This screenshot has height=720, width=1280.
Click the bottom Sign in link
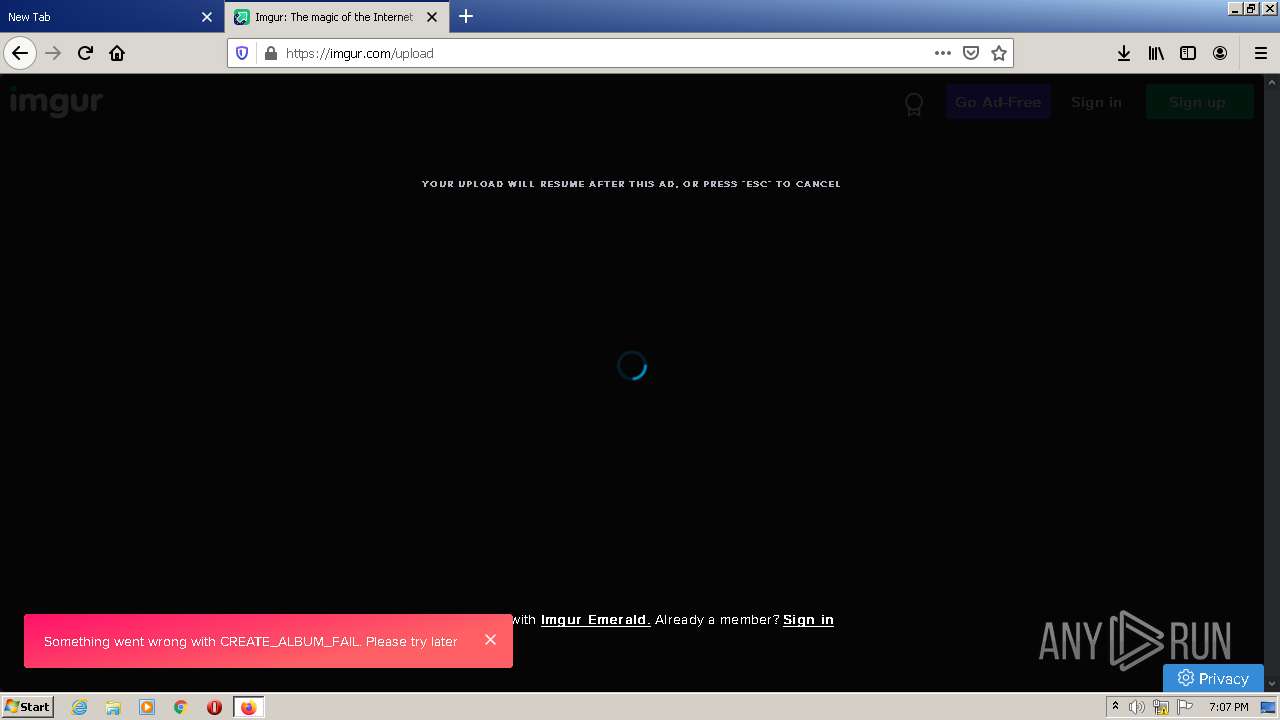(808, 620)
